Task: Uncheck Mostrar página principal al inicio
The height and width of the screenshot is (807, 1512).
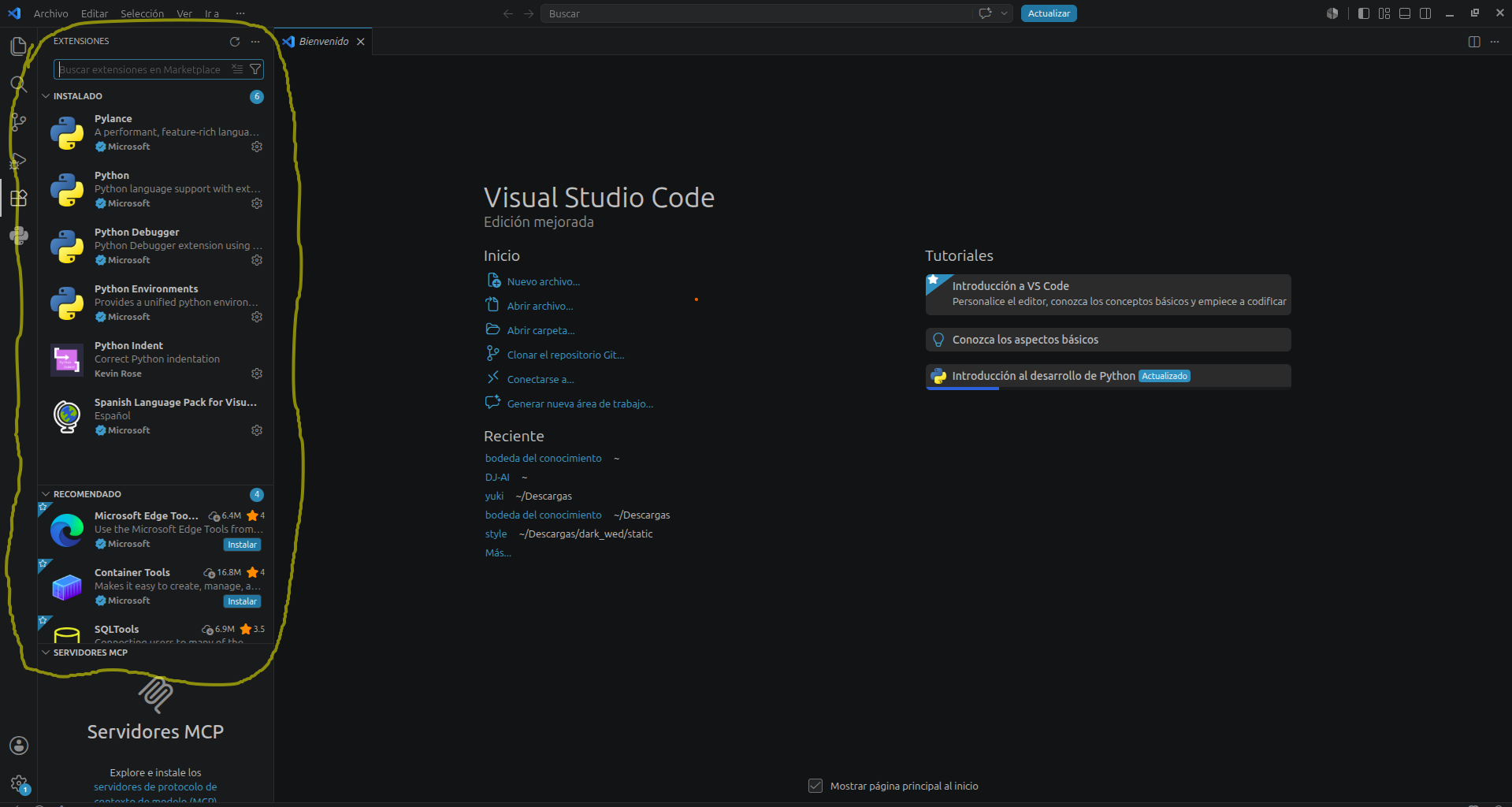Action: coord(815,786)
